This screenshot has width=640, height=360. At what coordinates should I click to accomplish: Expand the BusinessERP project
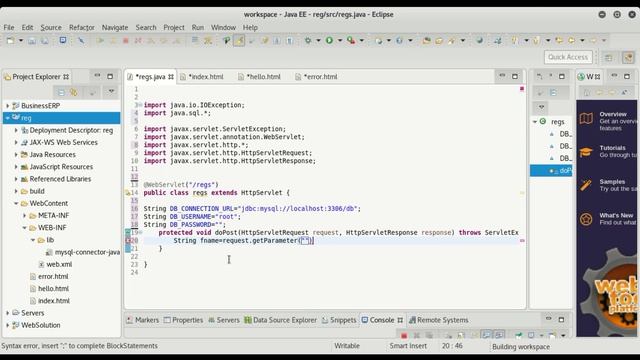coord(7,106)
